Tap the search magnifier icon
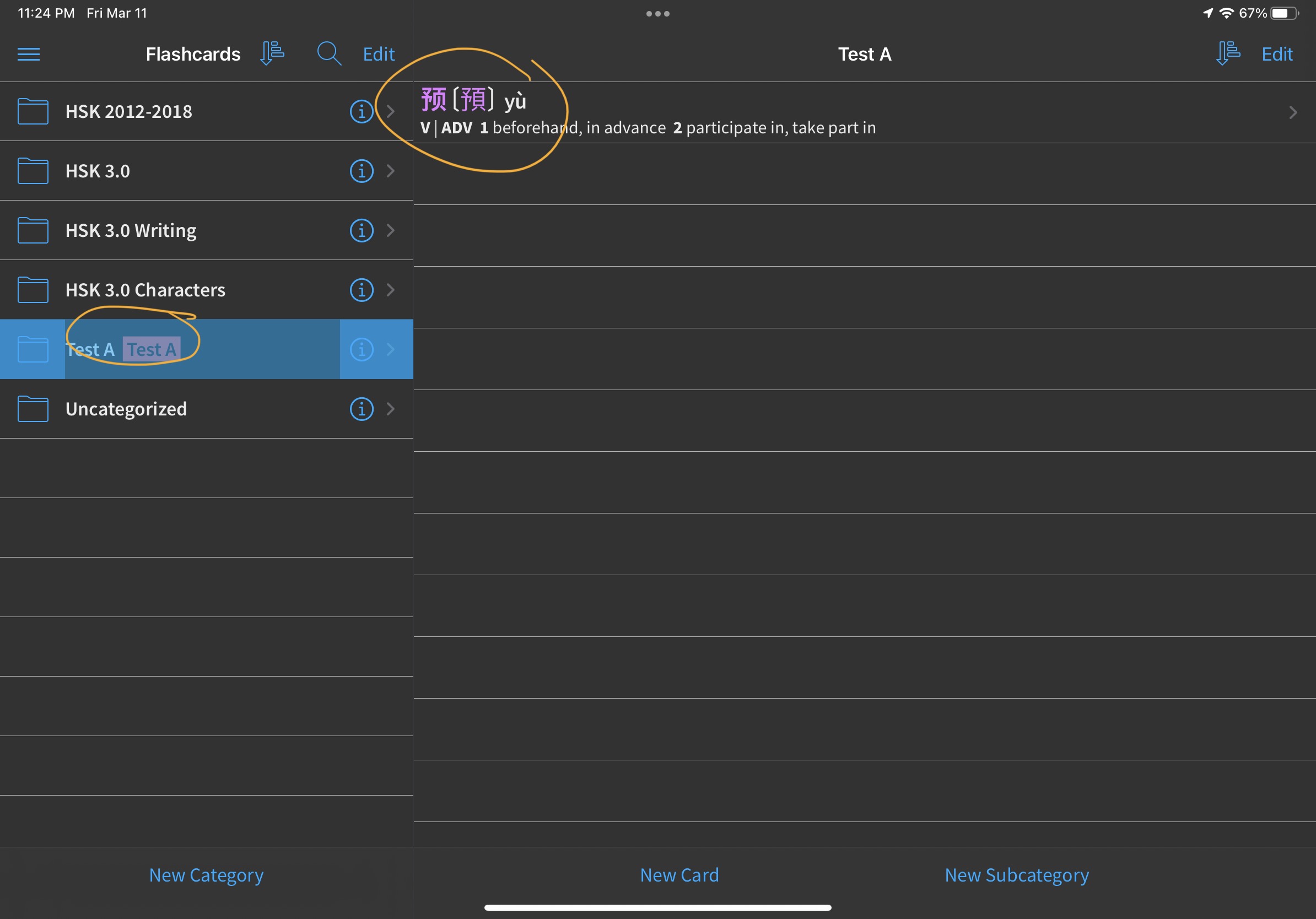The height and width of the screenshot is (919, 1316). point(329,54)
